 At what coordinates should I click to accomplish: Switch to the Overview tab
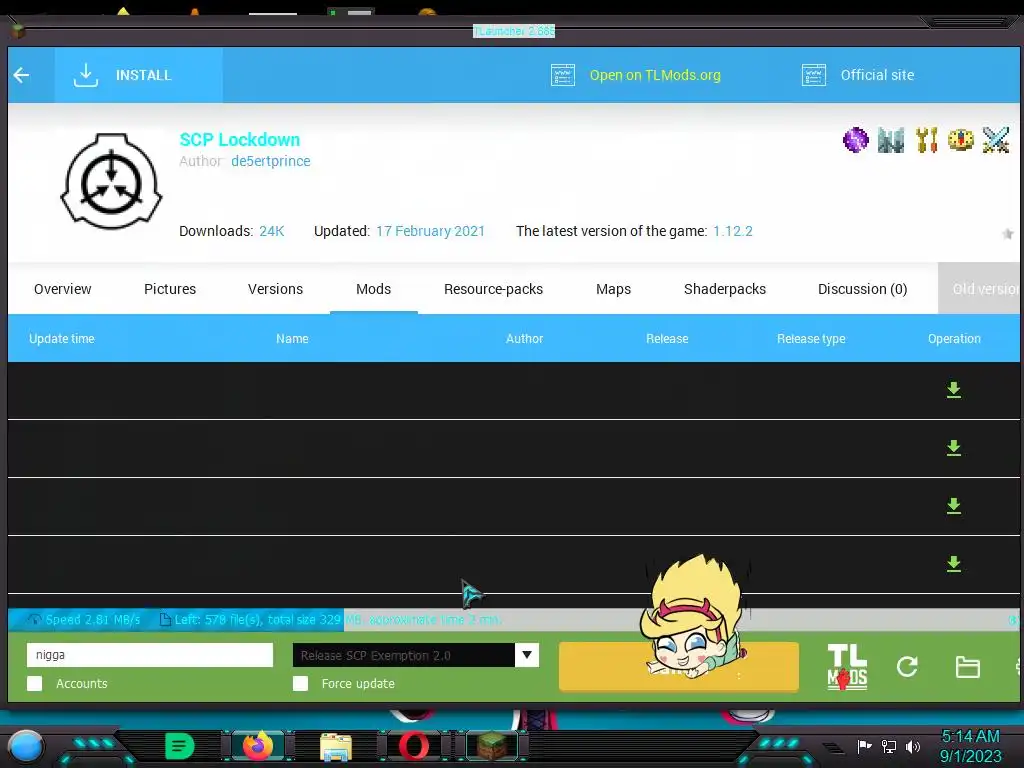point(63,289)
